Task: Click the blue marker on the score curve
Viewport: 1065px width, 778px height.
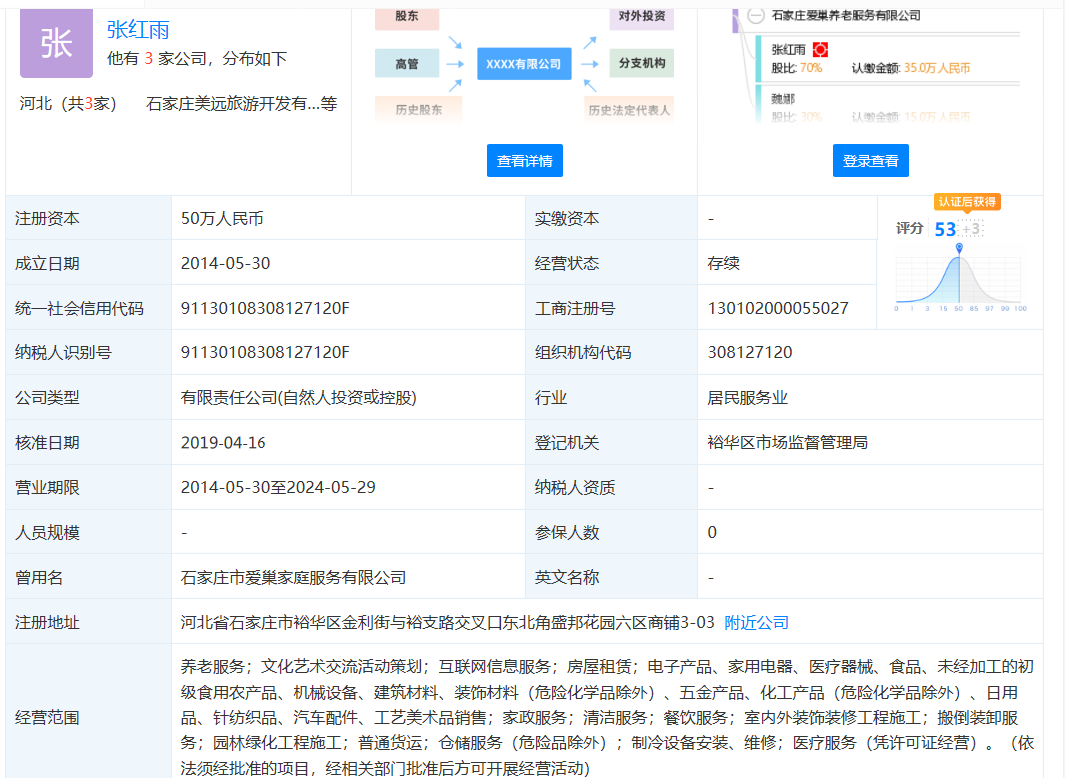Action: [959, 248]
